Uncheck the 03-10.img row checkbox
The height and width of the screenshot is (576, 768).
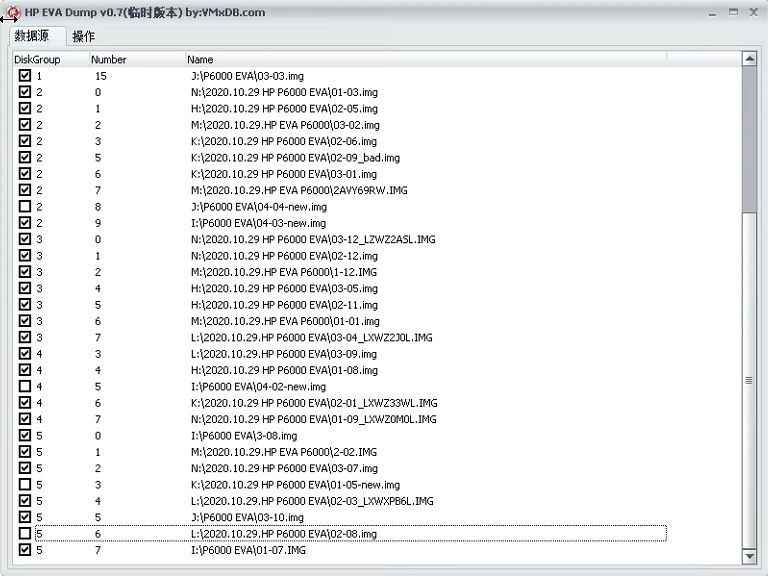[x=24, y=517]
